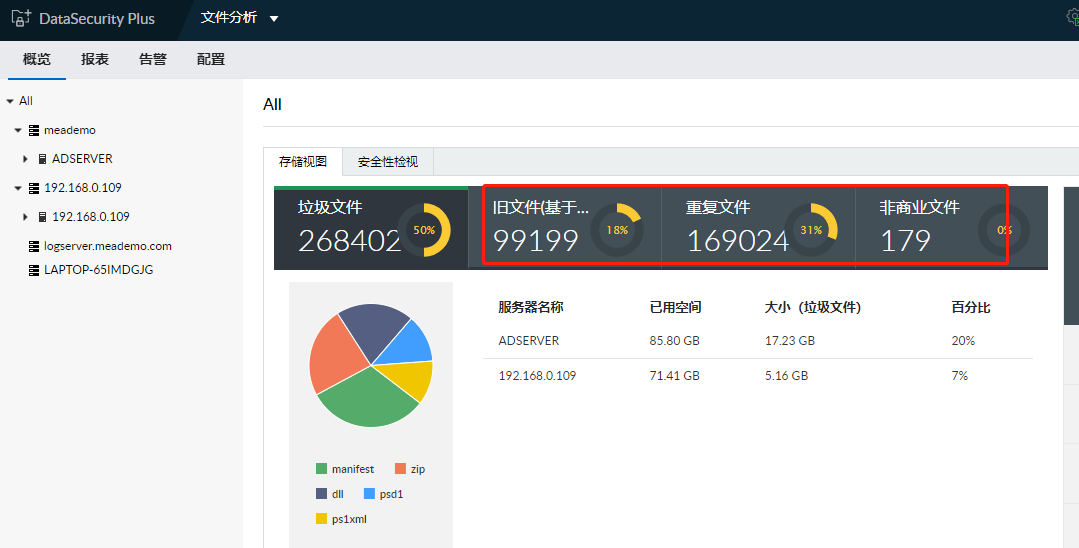Viewport: 1079px width, 548px height.
Task: Select the 旧文件 summary card
Action: pyautogui.click(x=565, y=228)
